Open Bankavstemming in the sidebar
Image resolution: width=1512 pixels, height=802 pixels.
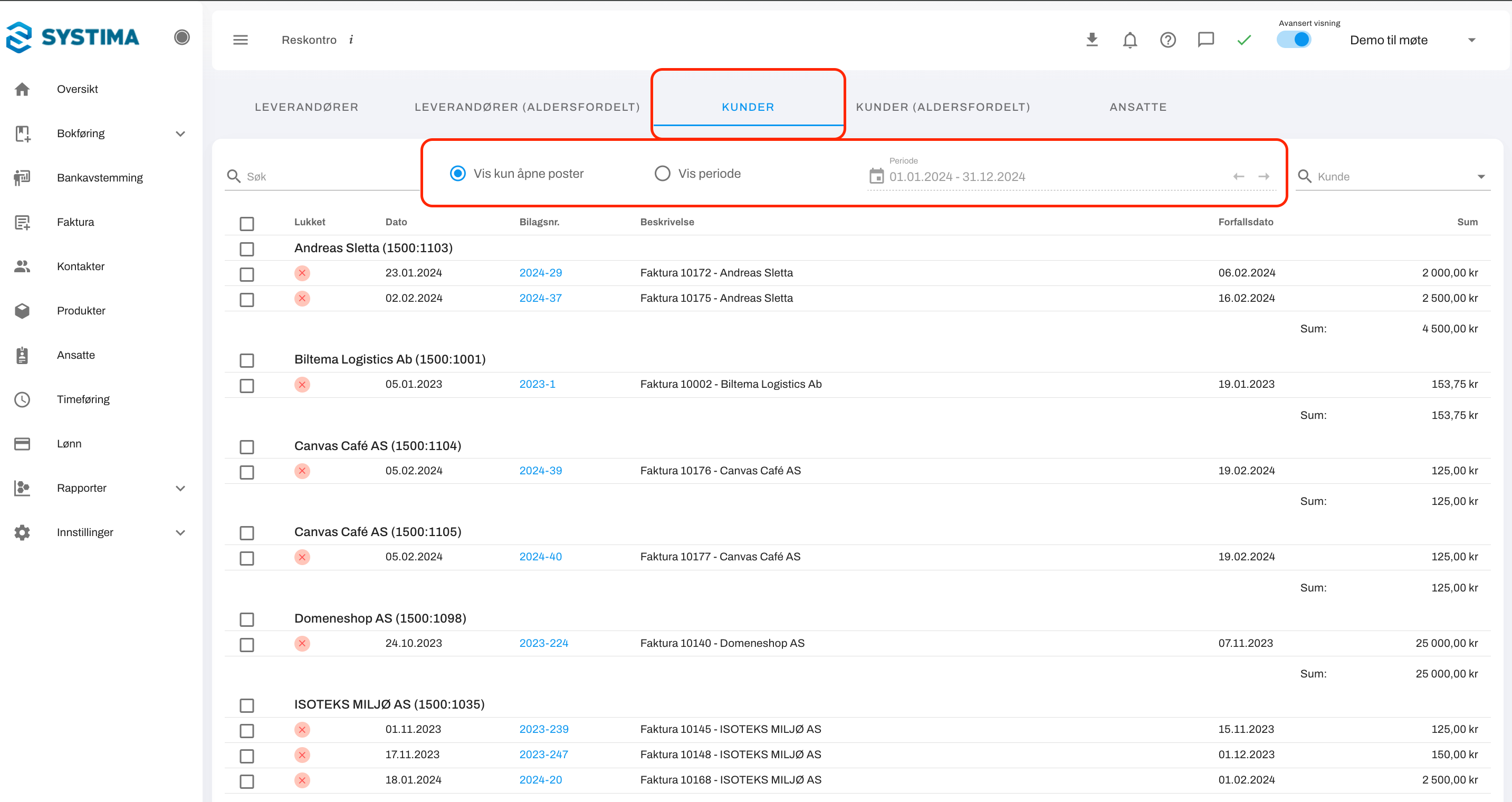[100, 177]
